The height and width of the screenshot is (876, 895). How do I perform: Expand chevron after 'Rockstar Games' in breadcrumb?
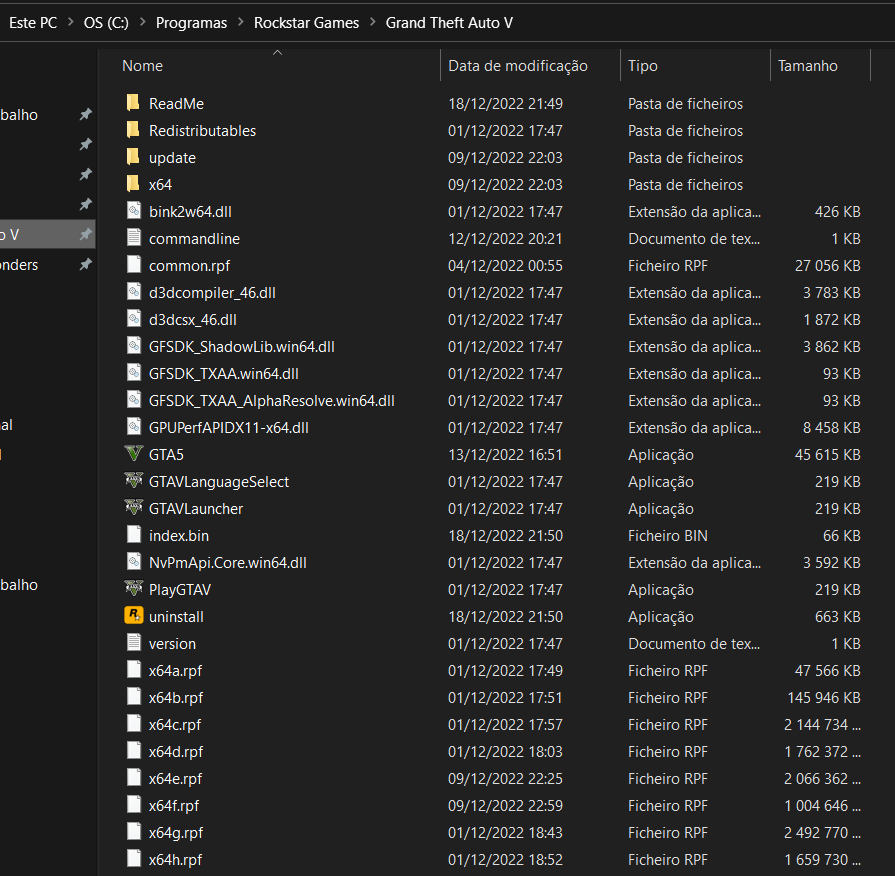[x=373, y=22]
